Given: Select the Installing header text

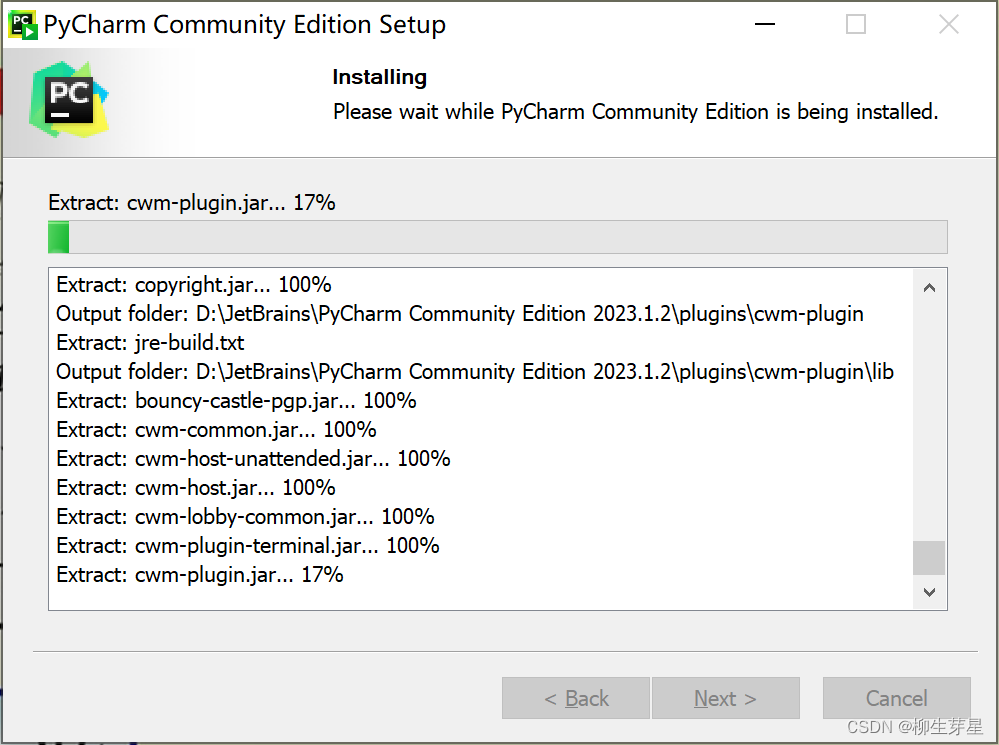Looking at the screenshot, I should coord(380,77).
